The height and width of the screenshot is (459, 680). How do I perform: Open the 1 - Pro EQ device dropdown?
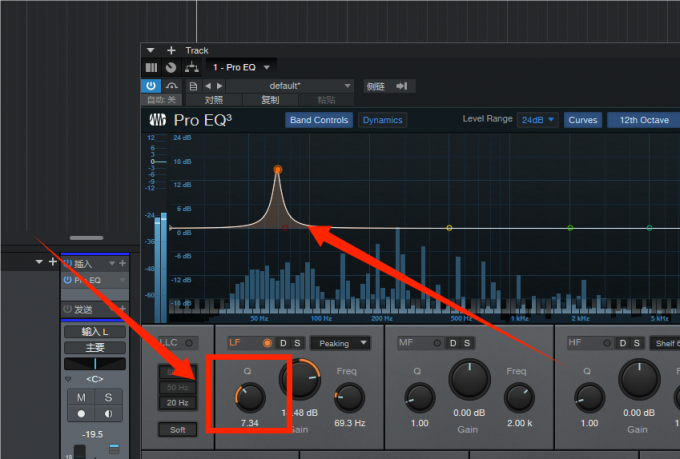coord(241,67)
